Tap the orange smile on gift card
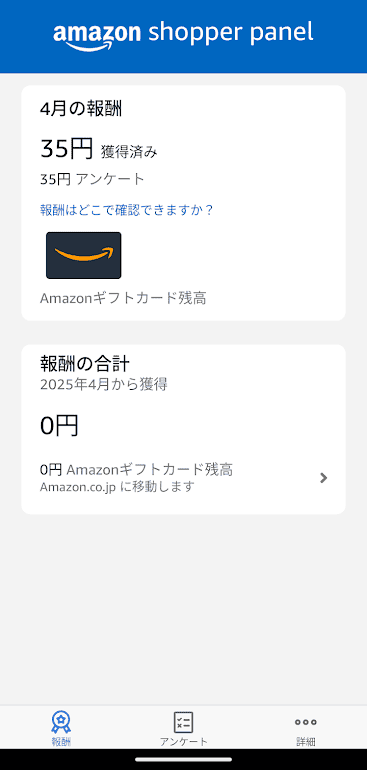This screenshot has height=770, width=367. pos(84,254)
